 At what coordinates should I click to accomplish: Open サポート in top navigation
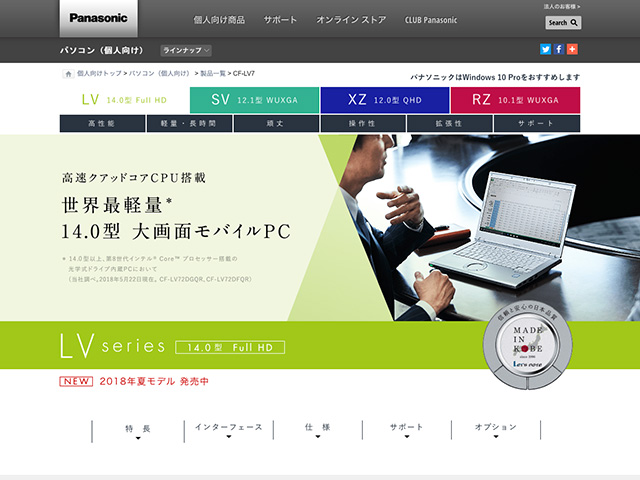tap(280, 20)
